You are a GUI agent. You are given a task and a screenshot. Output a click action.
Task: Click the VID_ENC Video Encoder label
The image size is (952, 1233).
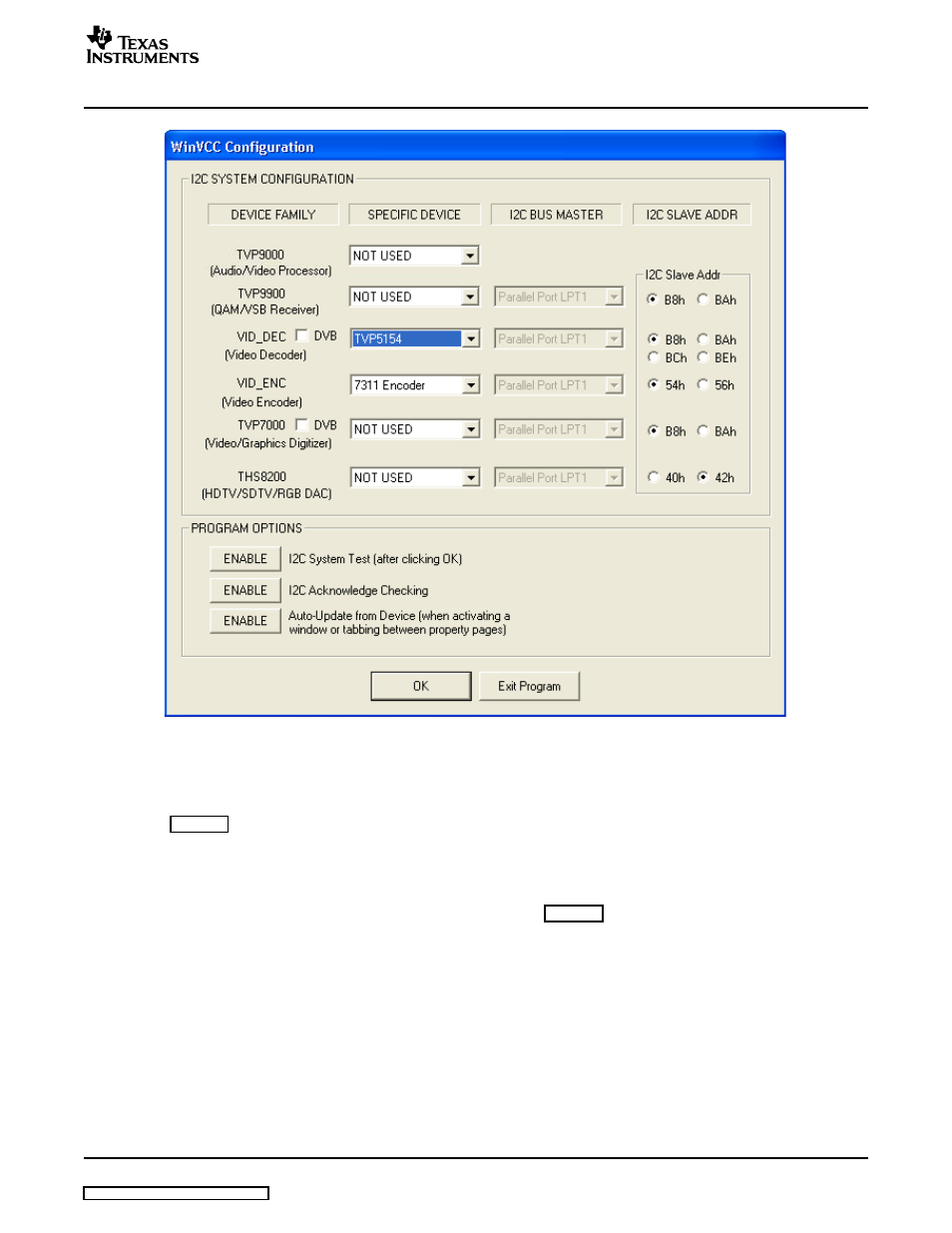(261, 392)
